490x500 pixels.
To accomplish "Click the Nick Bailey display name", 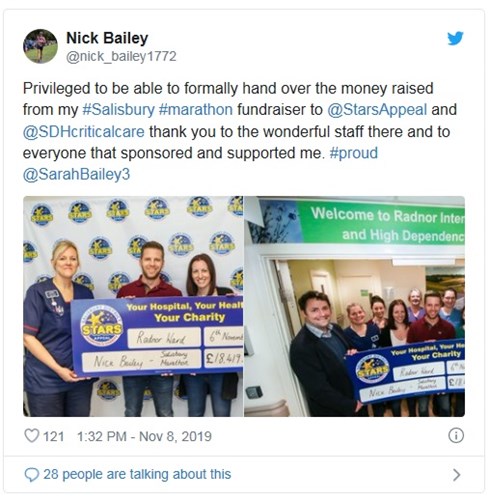I will coord(107,38).
